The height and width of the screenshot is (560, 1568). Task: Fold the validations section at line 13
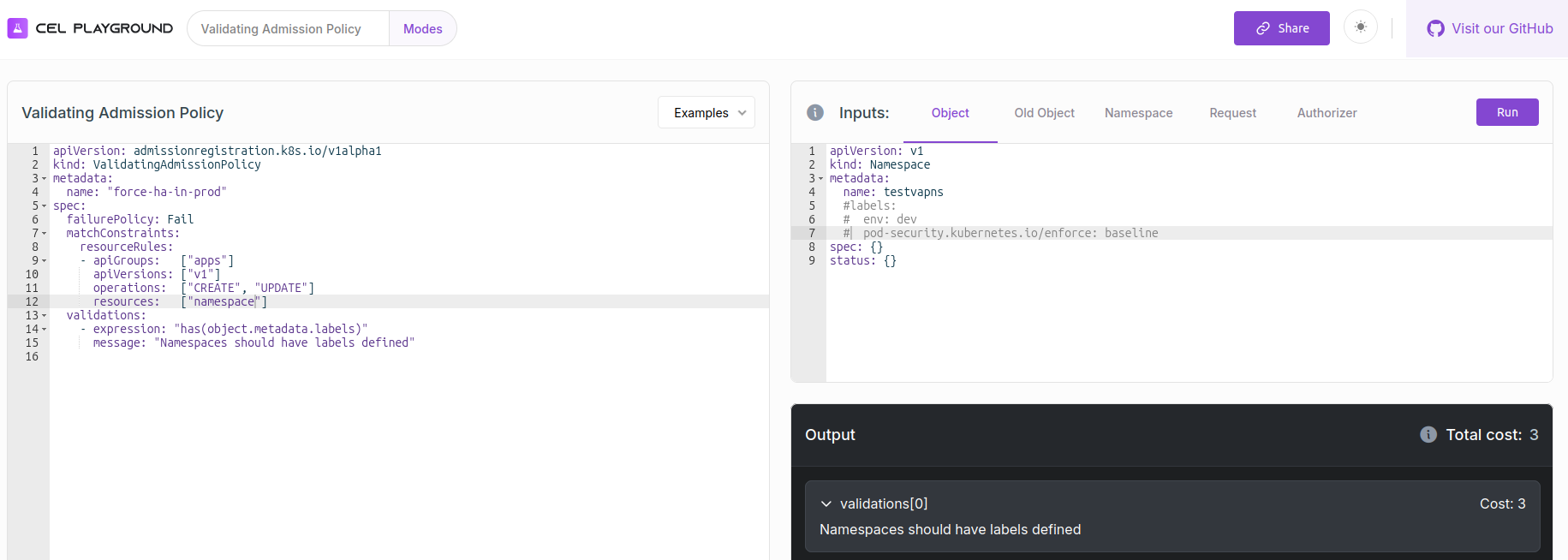(45, 316)
